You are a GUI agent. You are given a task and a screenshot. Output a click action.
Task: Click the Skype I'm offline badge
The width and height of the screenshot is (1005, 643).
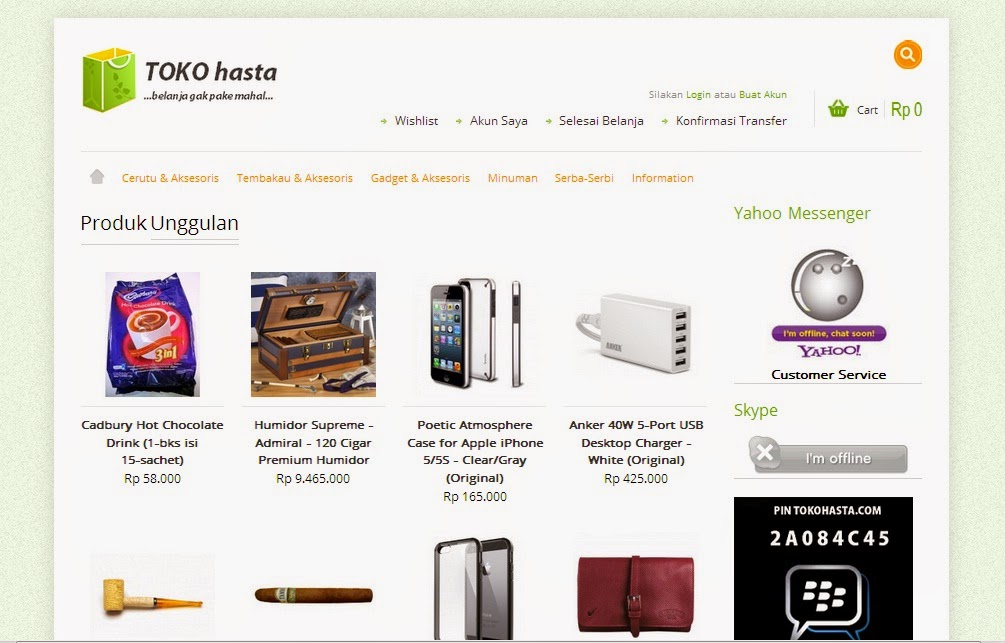[828, 455]
